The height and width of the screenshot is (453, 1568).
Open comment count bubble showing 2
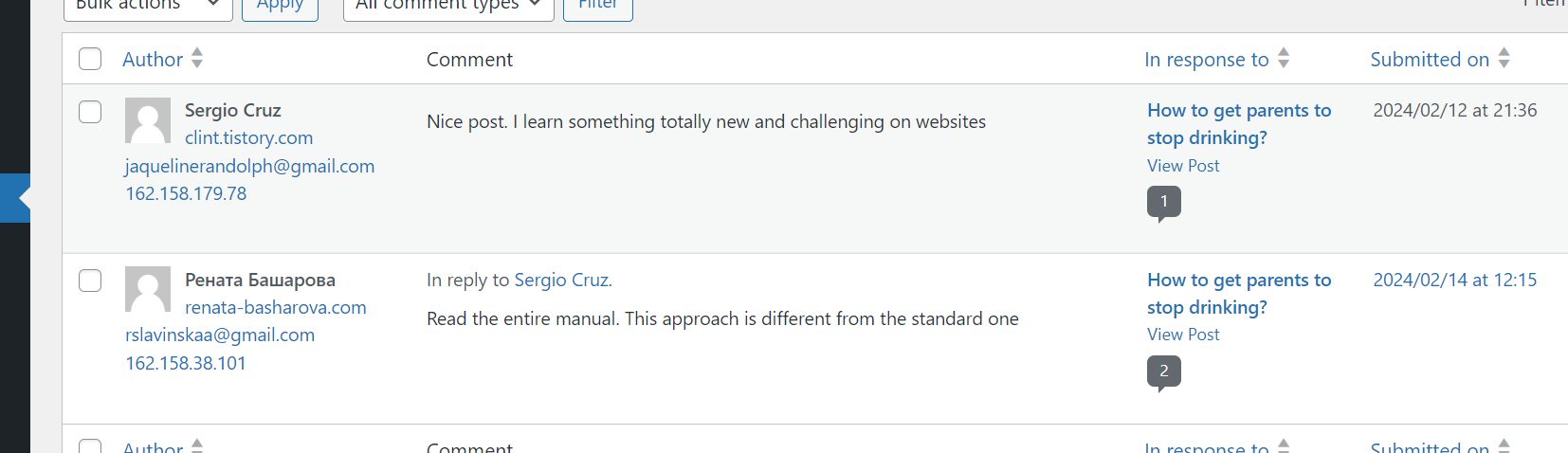click(1163, 371)
